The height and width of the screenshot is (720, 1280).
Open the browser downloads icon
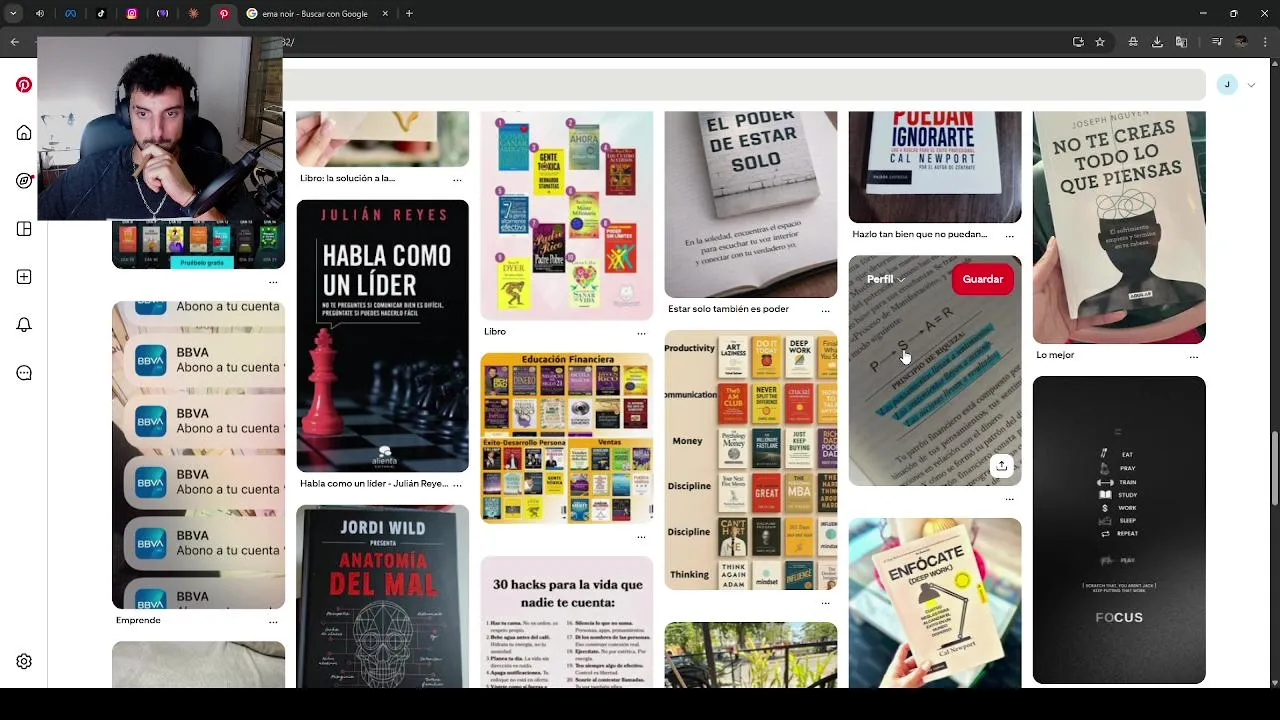[x=1157, y=42]
